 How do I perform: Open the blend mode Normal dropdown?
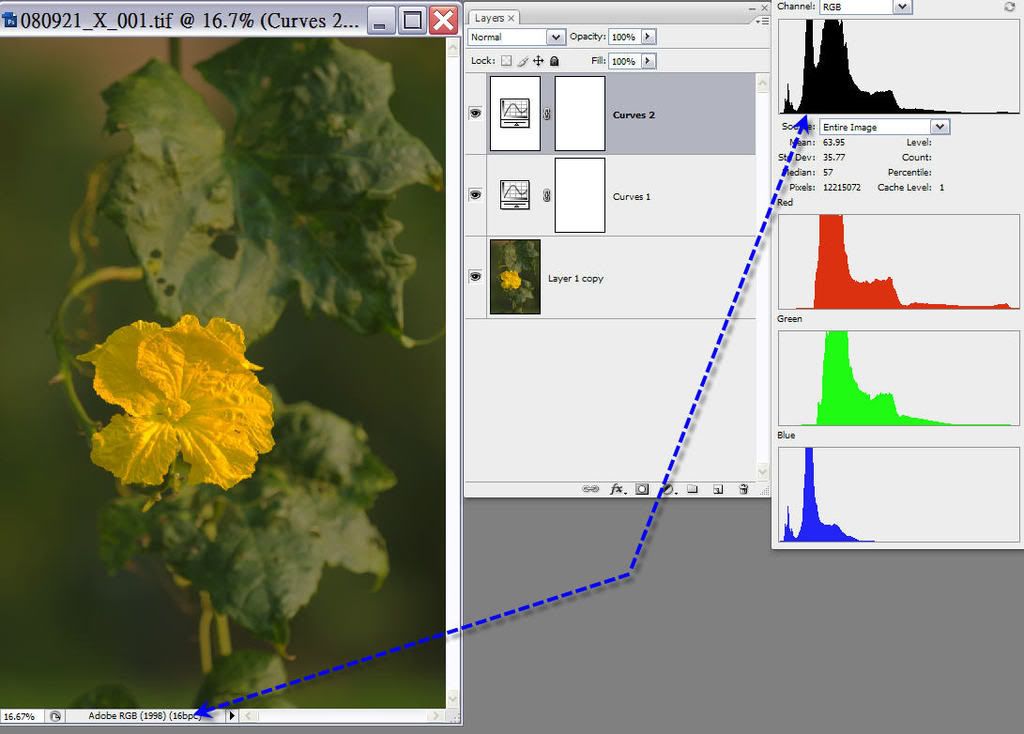[517, 37]
